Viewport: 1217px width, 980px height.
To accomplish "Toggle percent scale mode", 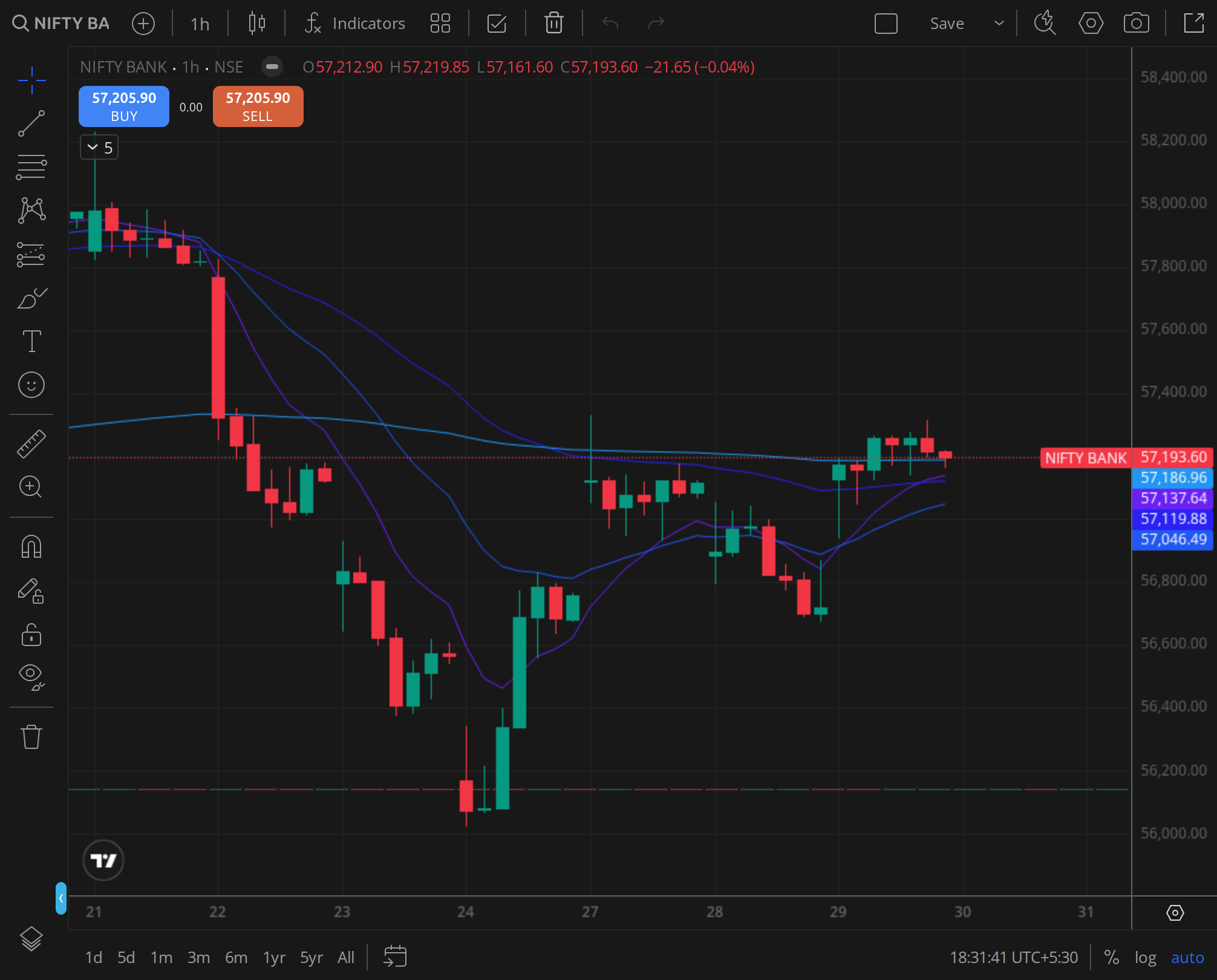I will click(1111, 958).
